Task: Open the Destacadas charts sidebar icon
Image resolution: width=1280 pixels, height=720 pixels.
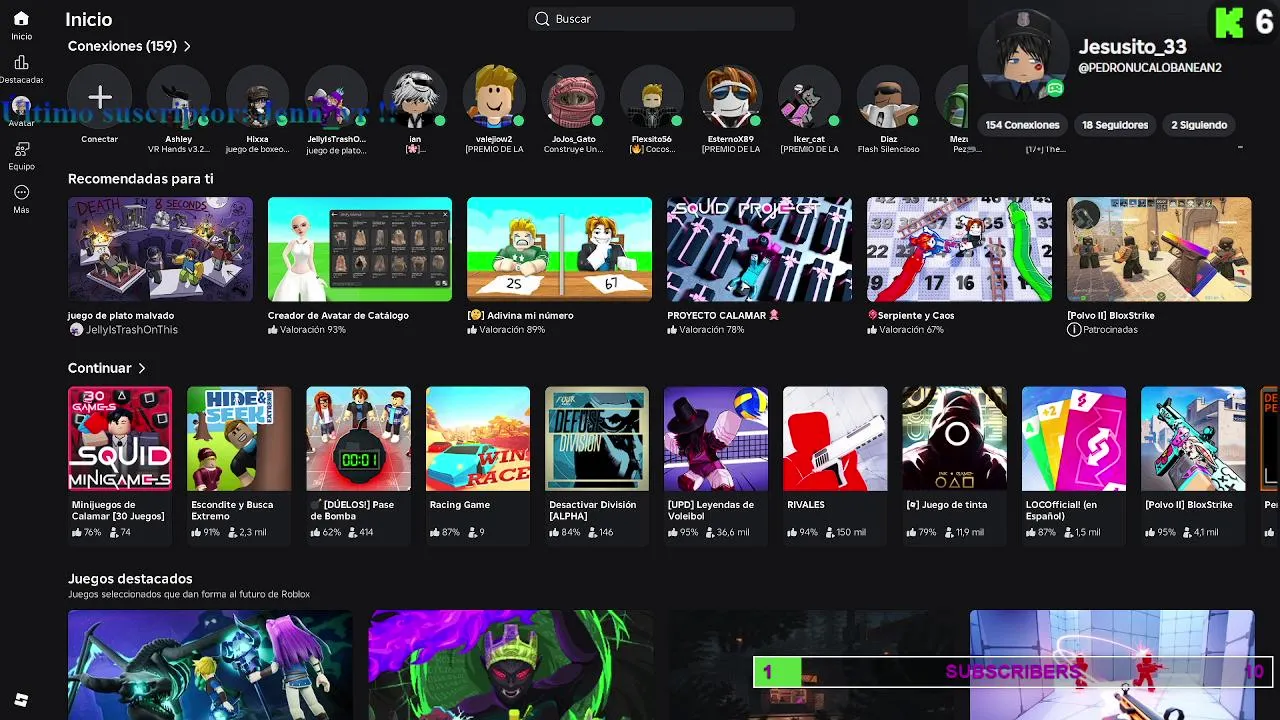Action: pyautogui.click(x=21, y=63)
